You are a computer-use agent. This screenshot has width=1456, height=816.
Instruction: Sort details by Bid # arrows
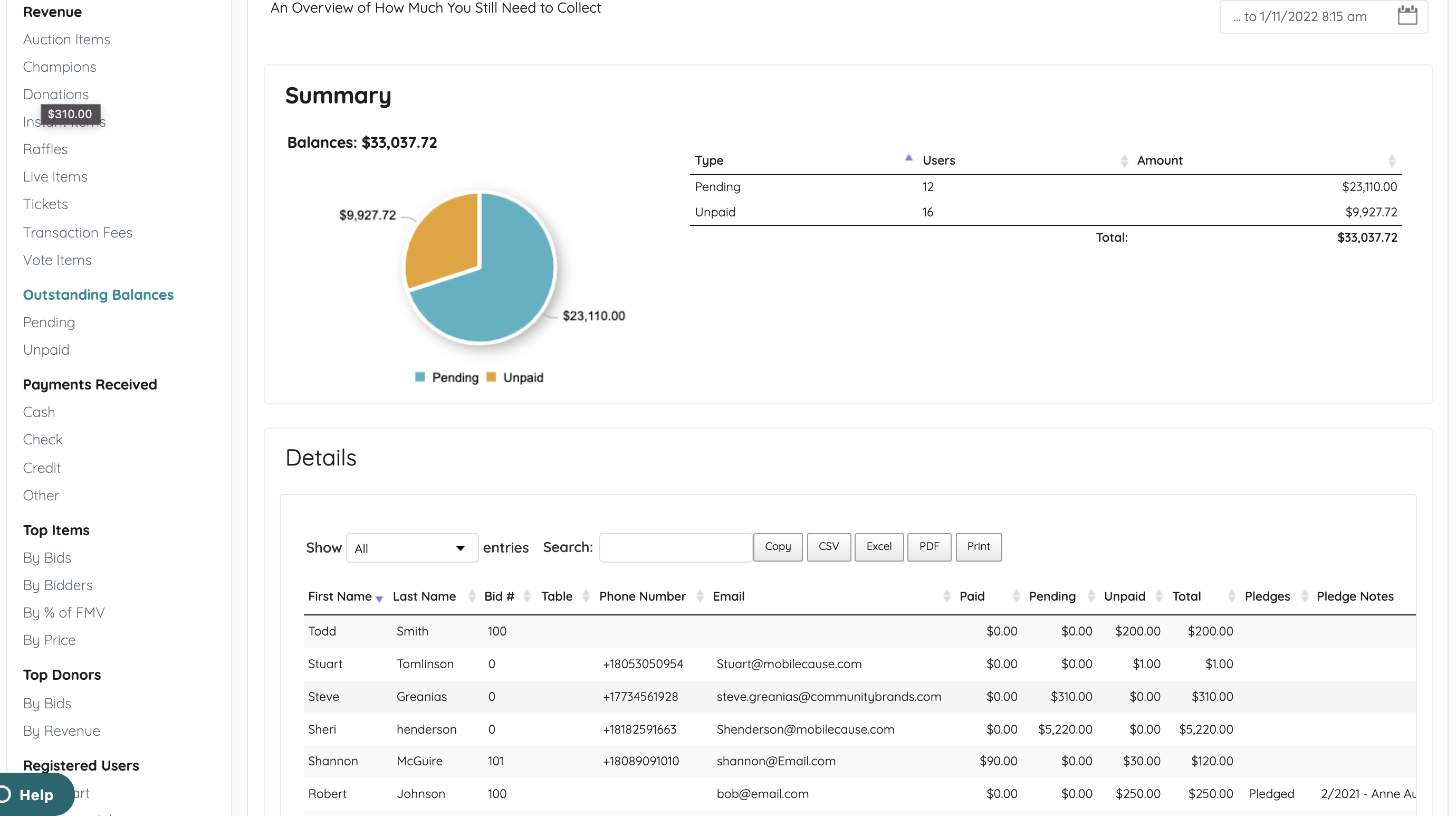click(x=527, y=596)
